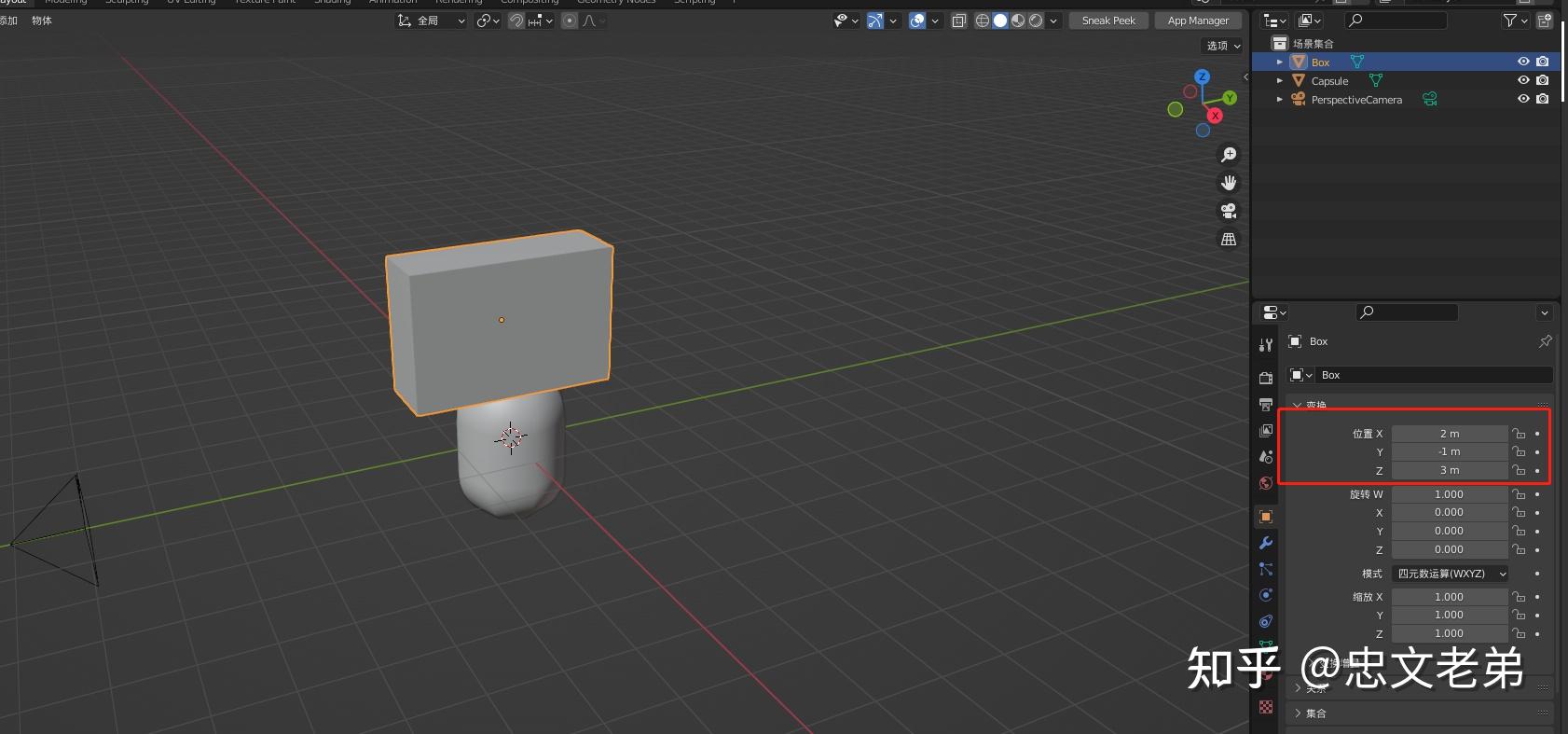1568x734 pixels.
Task: Click the Sneak Peek button
Action: (x=1108, y=21)
